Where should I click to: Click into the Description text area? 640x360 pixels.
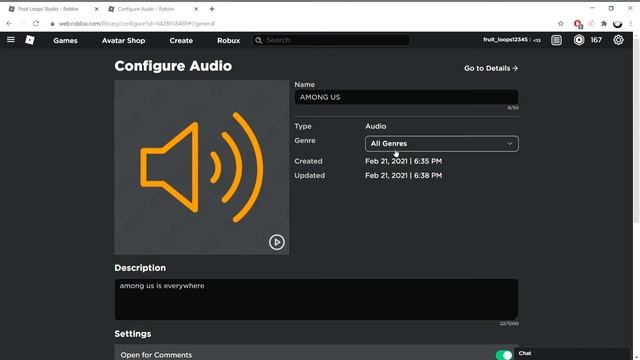coord(316,299)
